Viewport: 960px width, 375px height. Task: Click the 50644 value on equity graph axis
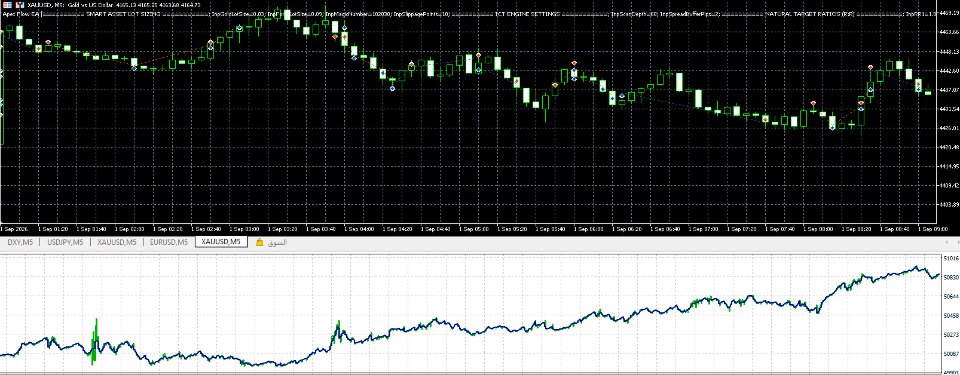tap(951, 297)
